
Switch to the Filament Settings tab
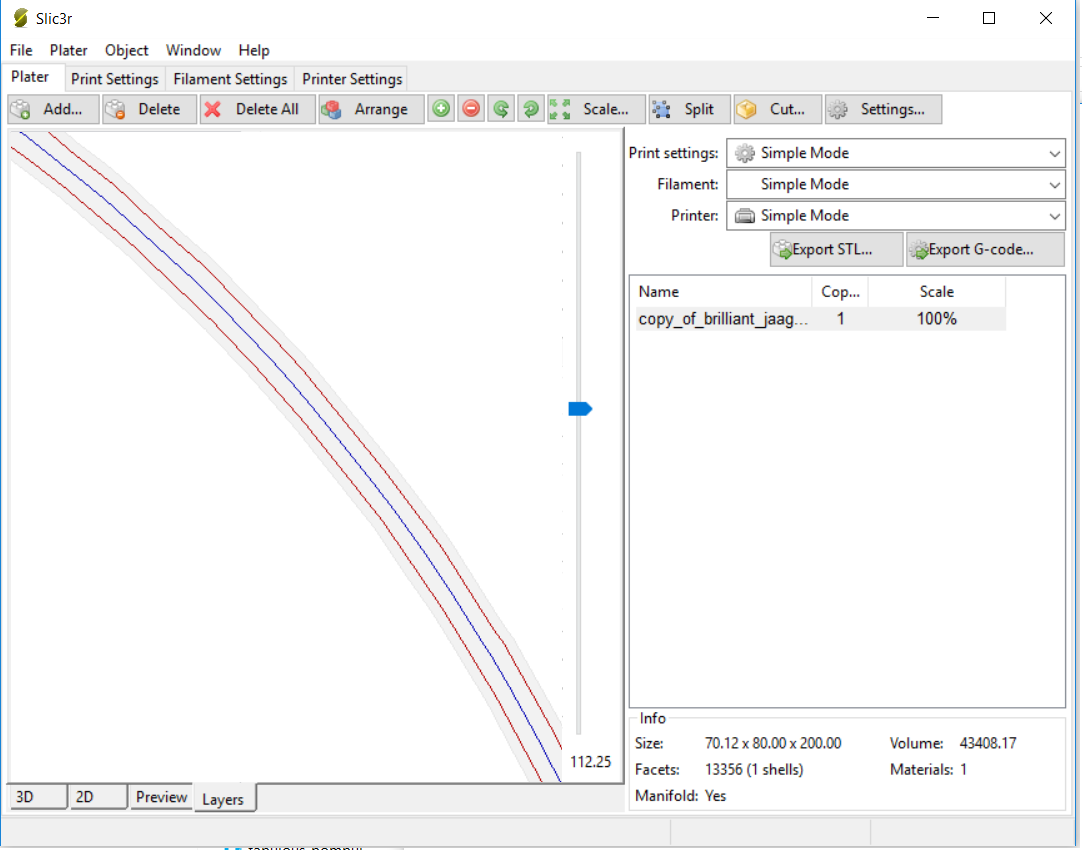click(230, 79)
